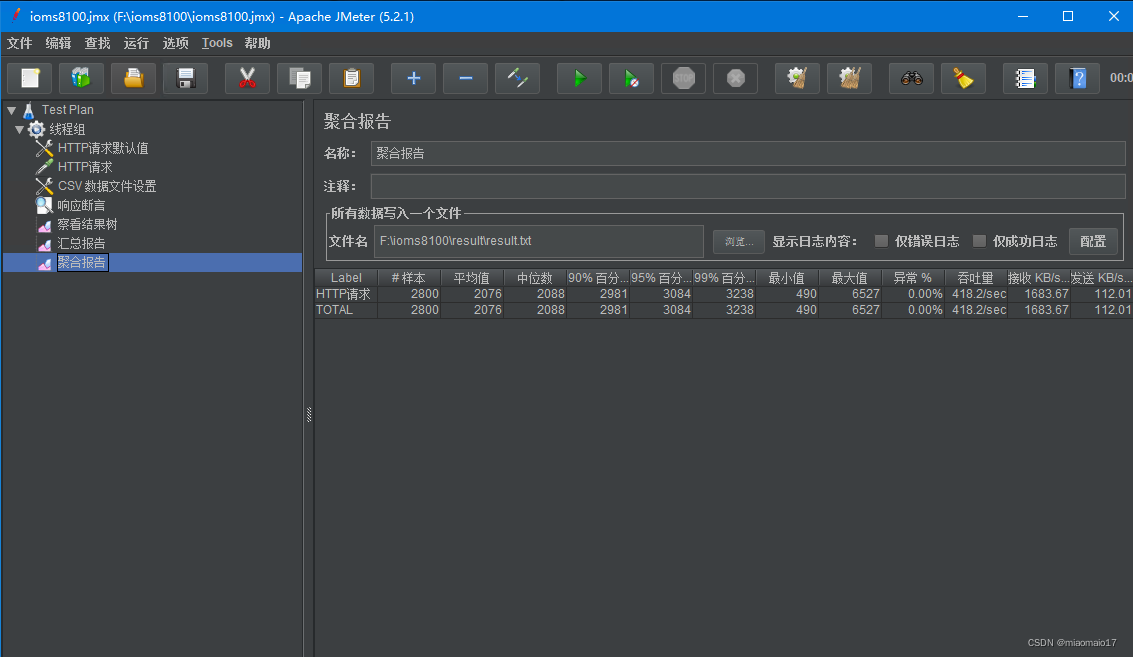Collapse the Test Plan tree node
Screen dimensions: 1133x657
[x=12, y=110]
